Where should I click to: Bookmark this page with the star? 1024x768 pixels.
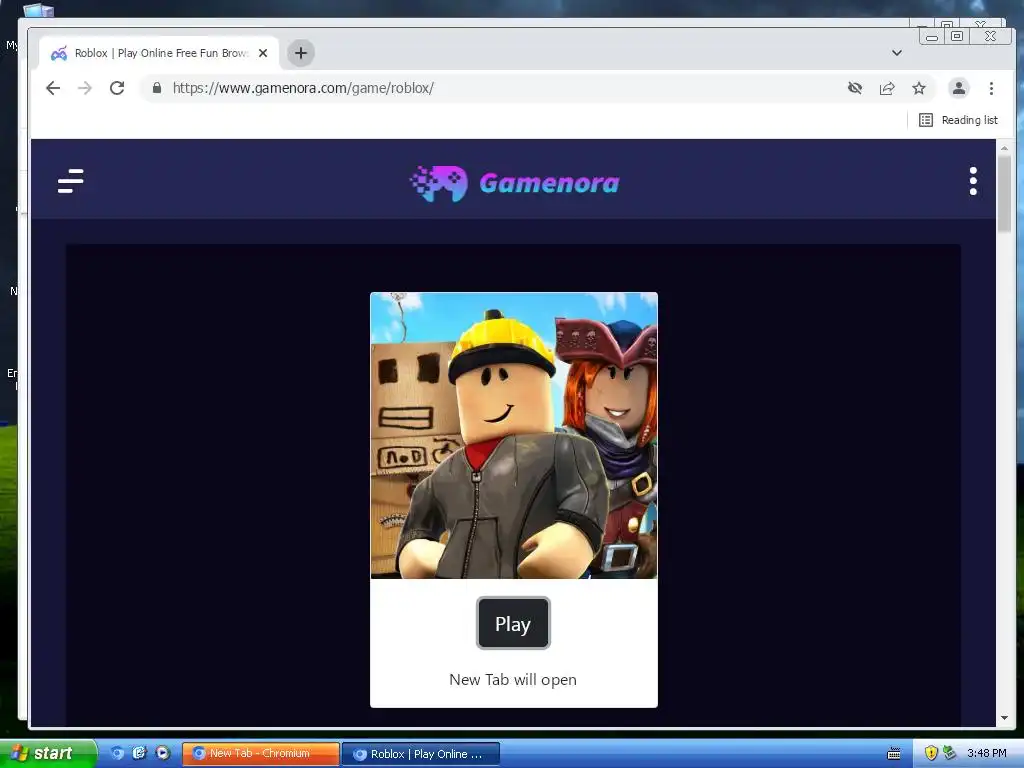click(x=919, y=88)
